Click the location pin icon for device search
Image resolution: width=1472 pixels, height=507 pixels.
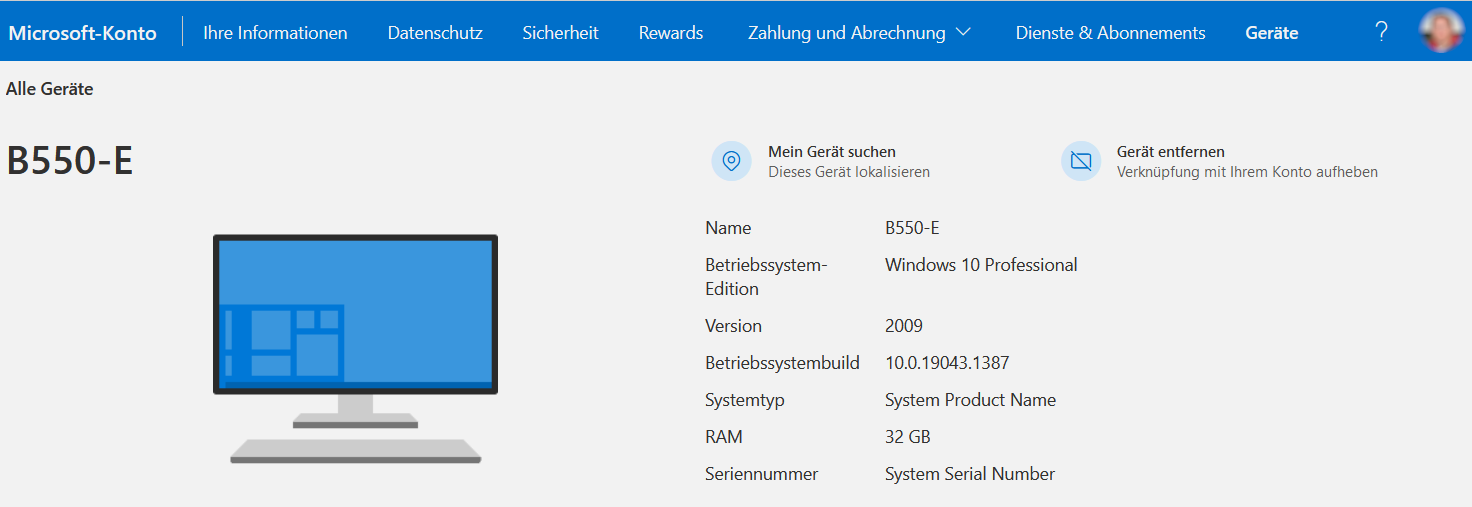[x=731, y=161]
